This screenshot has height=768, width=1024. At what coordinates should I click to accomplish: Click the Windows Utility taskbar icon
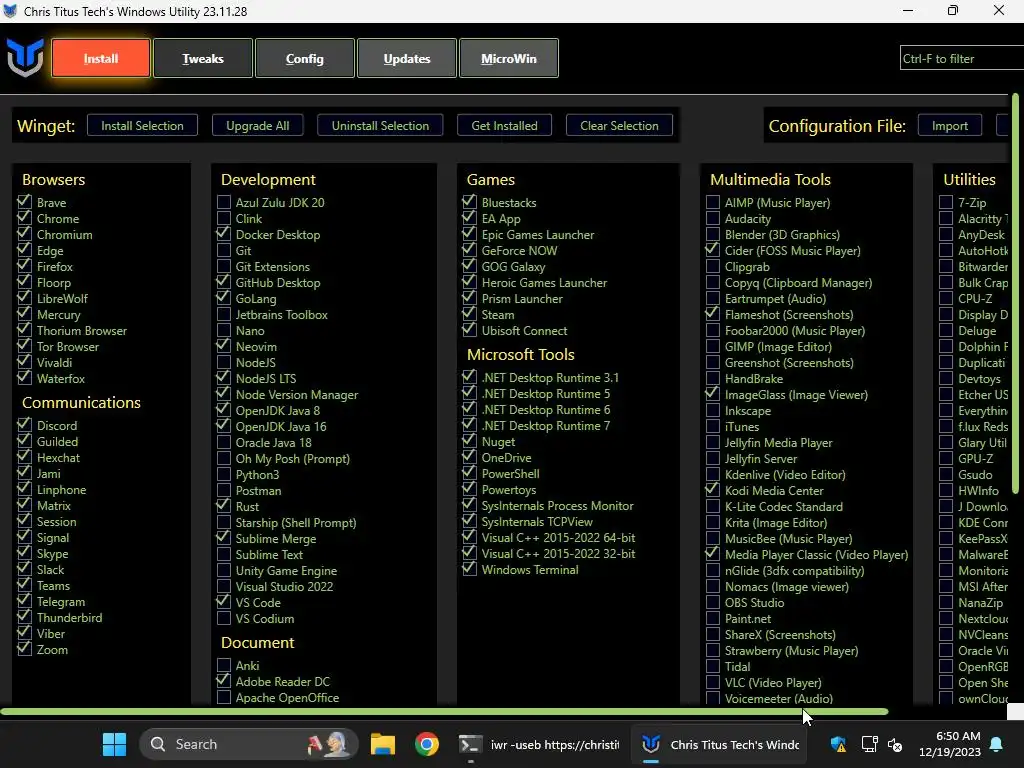coord(650,744)
